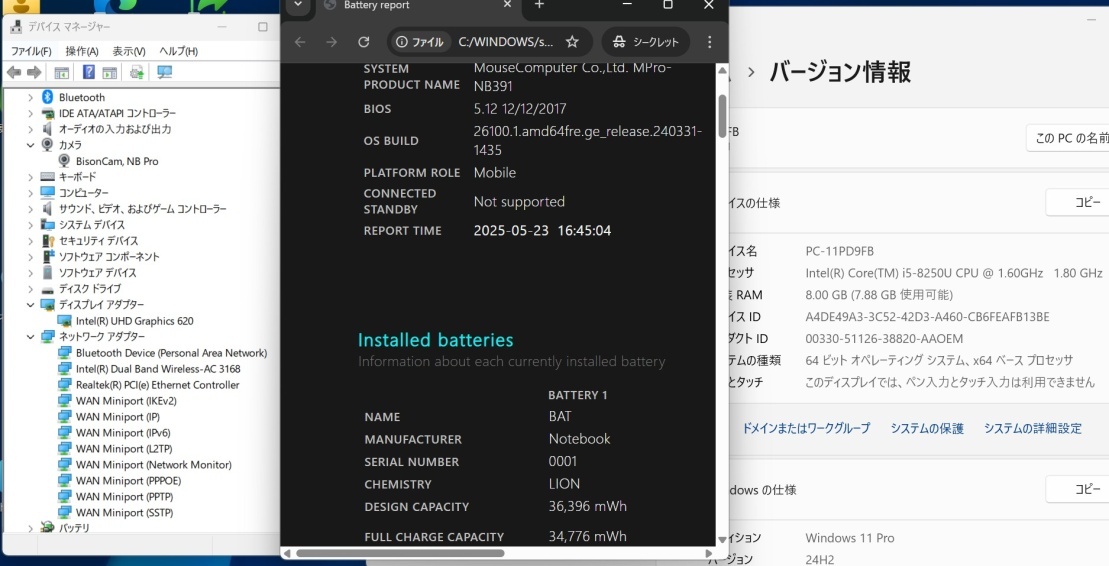Click Battery report vertical scrollbar thumb

click(722, 116)
